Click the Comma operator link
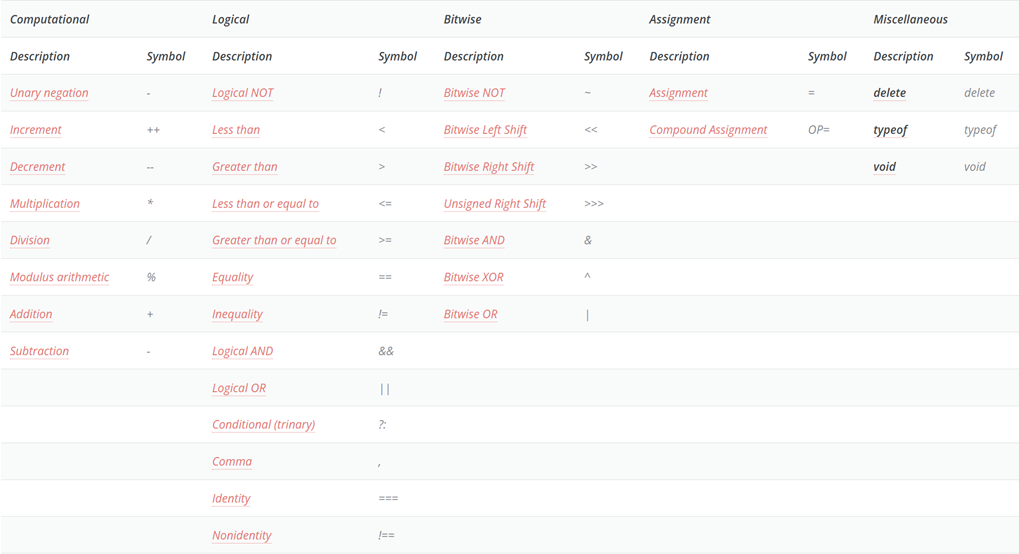This screenshot has height=554, width=1019. coord(232,461)
